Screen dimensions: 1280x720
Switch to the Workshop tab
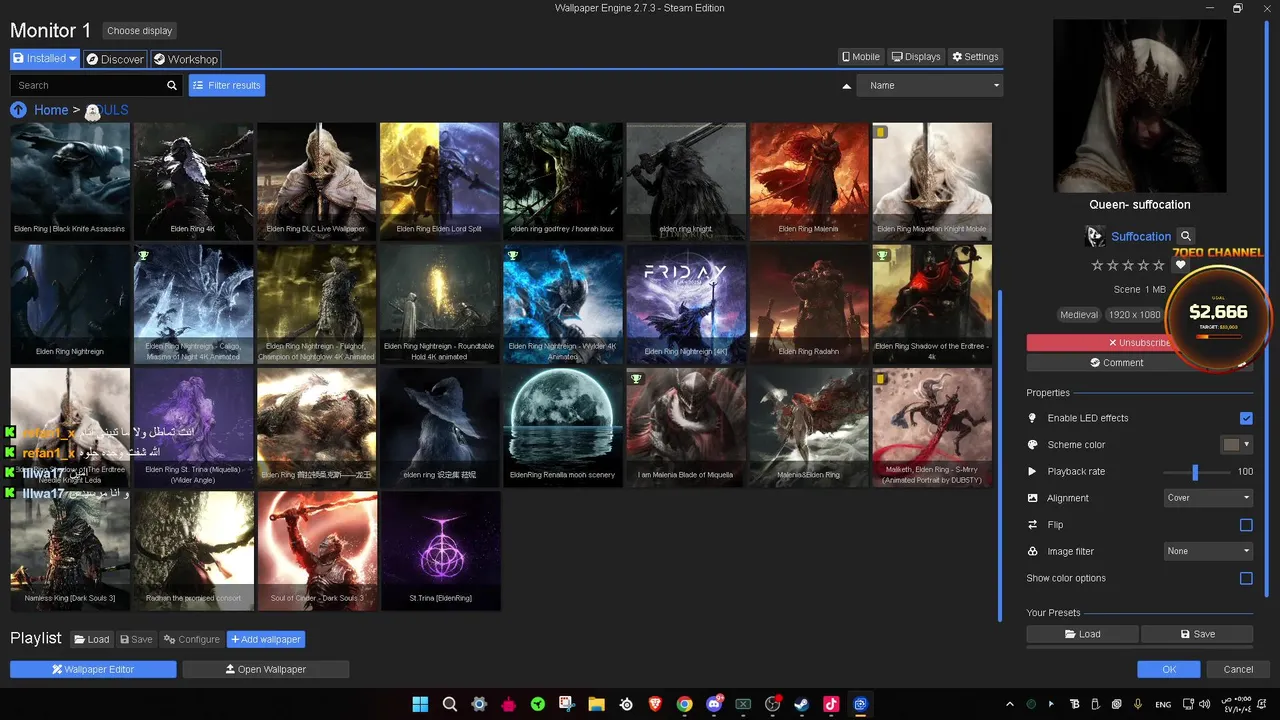point(185,59)
